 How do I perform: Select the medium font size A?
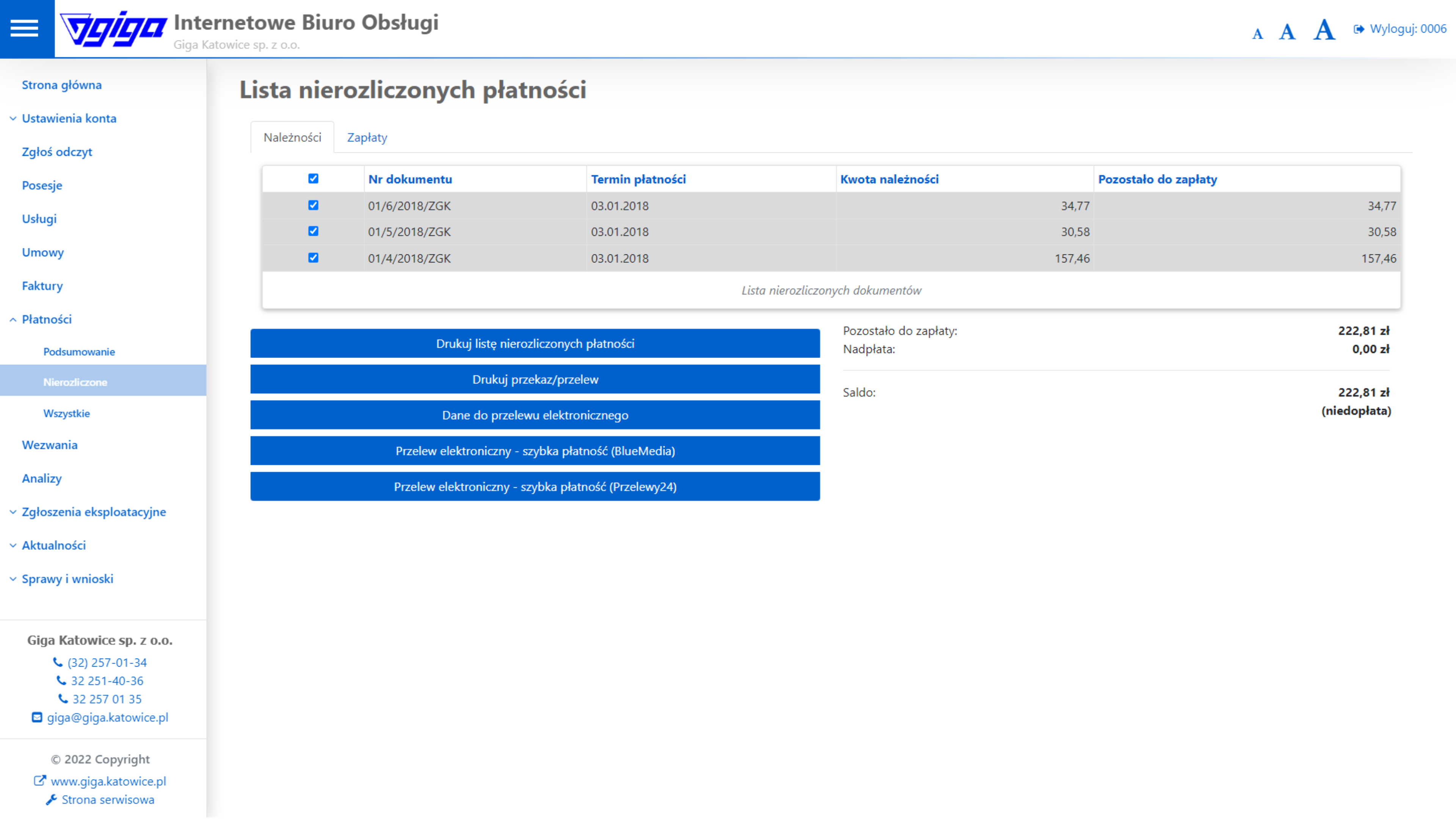[1288, 31]
